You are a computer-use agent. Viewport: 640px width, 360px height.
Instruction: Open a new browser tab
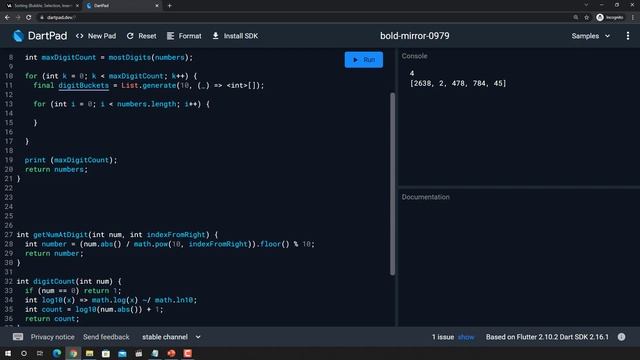point(169,6)
